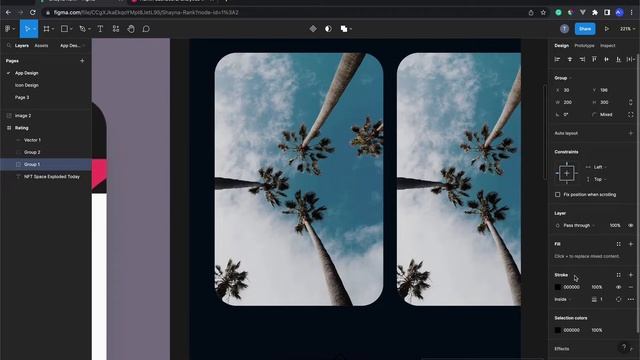Toggle constrain proportions lock
Screen dimensions: 640x360
tap(631, 102)
